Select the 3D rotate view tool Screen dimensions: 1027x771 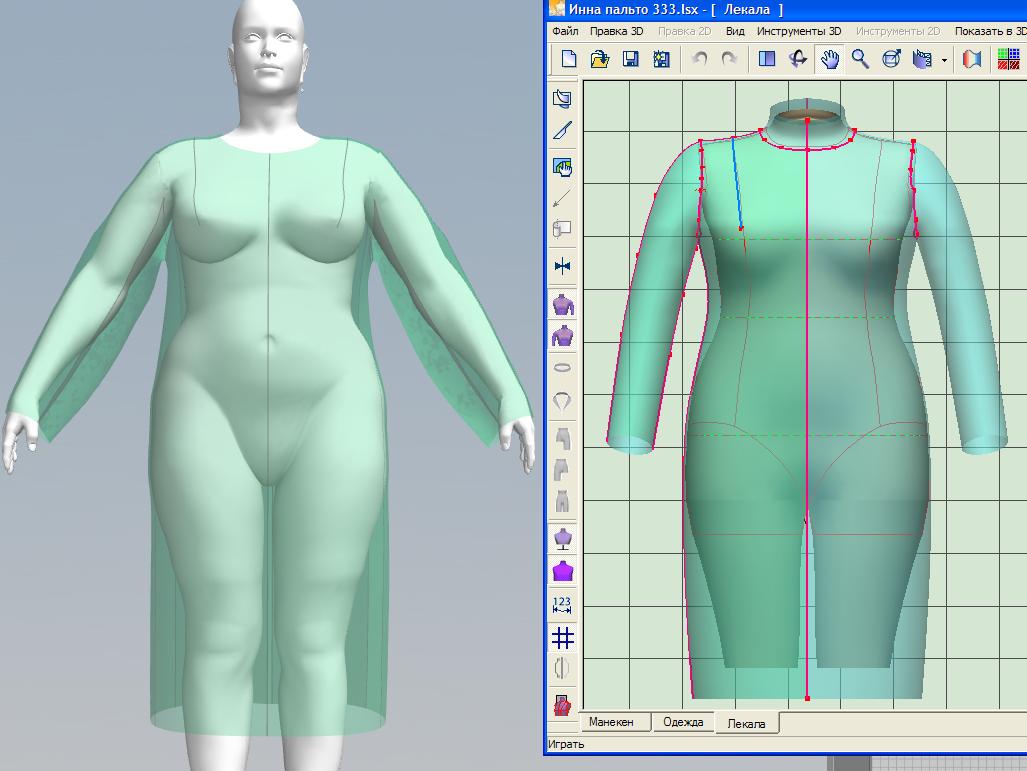tap(798, 59)
